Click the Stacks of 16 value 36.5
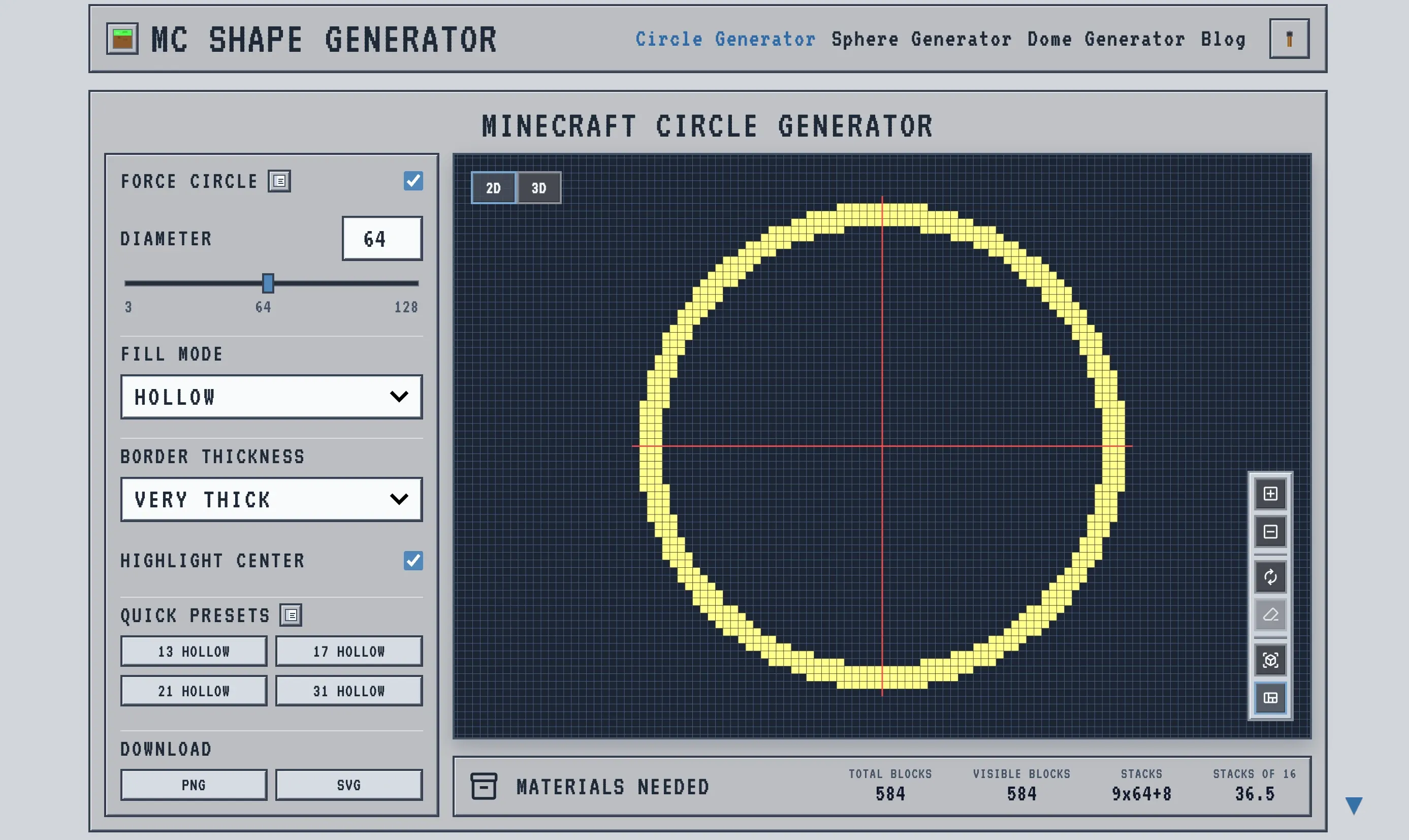This screenshot has width=1409, height=840. 1255,794
